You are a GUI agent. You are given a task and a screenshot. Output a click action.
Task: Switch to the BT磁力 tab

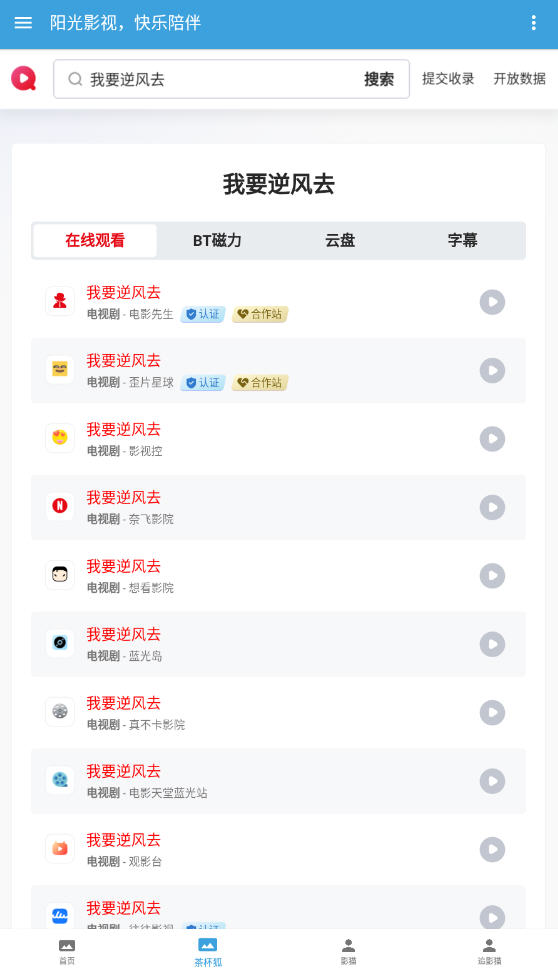point(217,240)
